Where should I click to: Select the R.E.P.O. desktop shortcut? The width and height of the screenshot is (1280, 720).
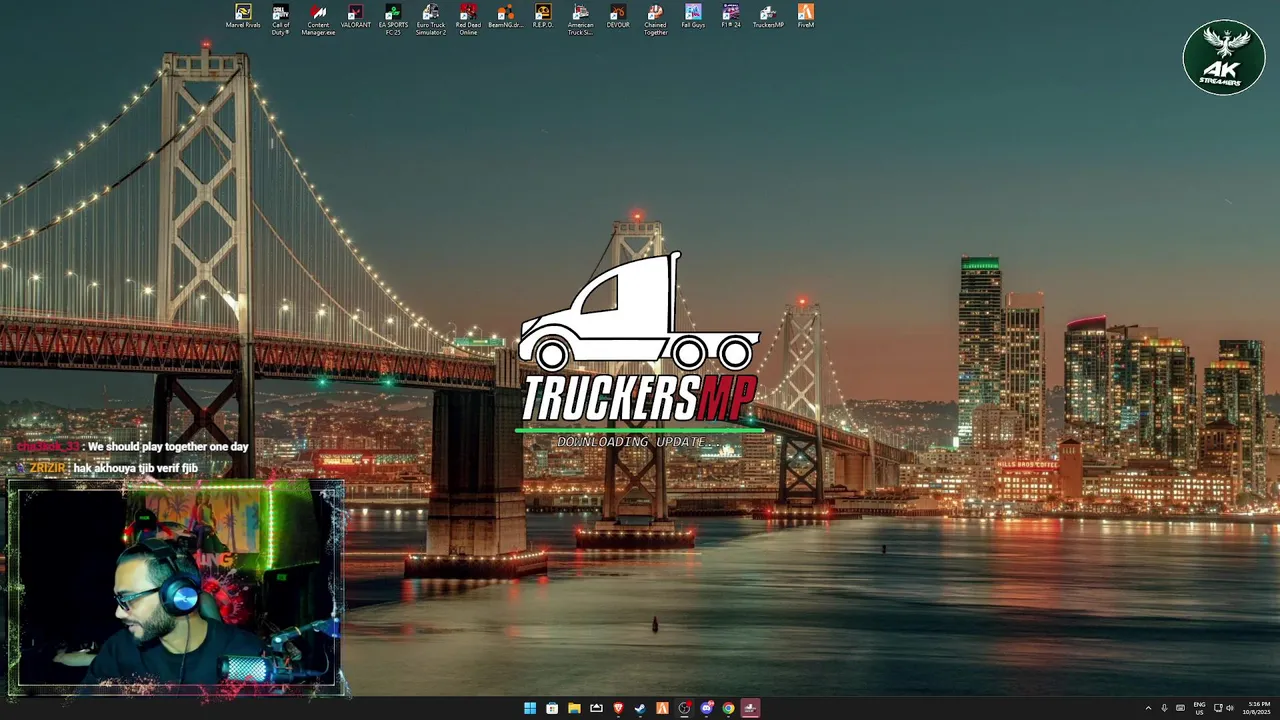[543, 17]
